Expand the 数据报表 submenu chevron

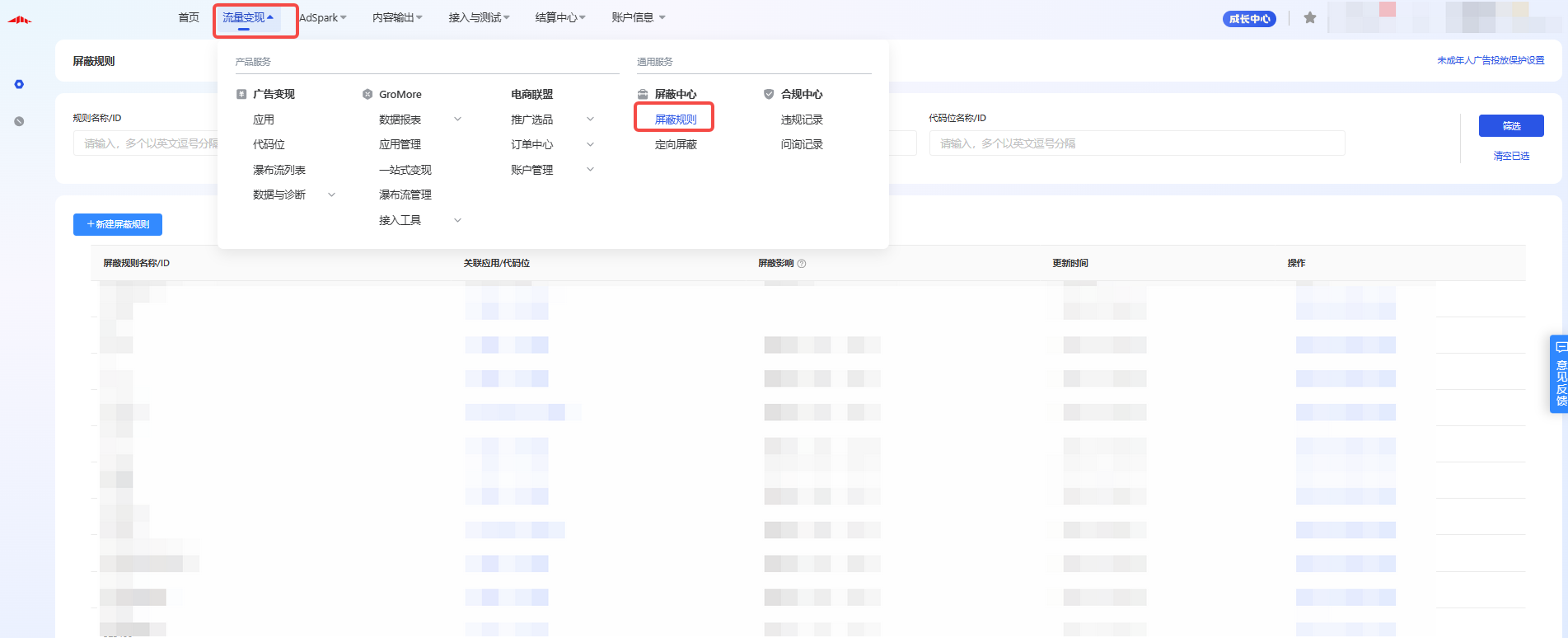pos(457,120)
